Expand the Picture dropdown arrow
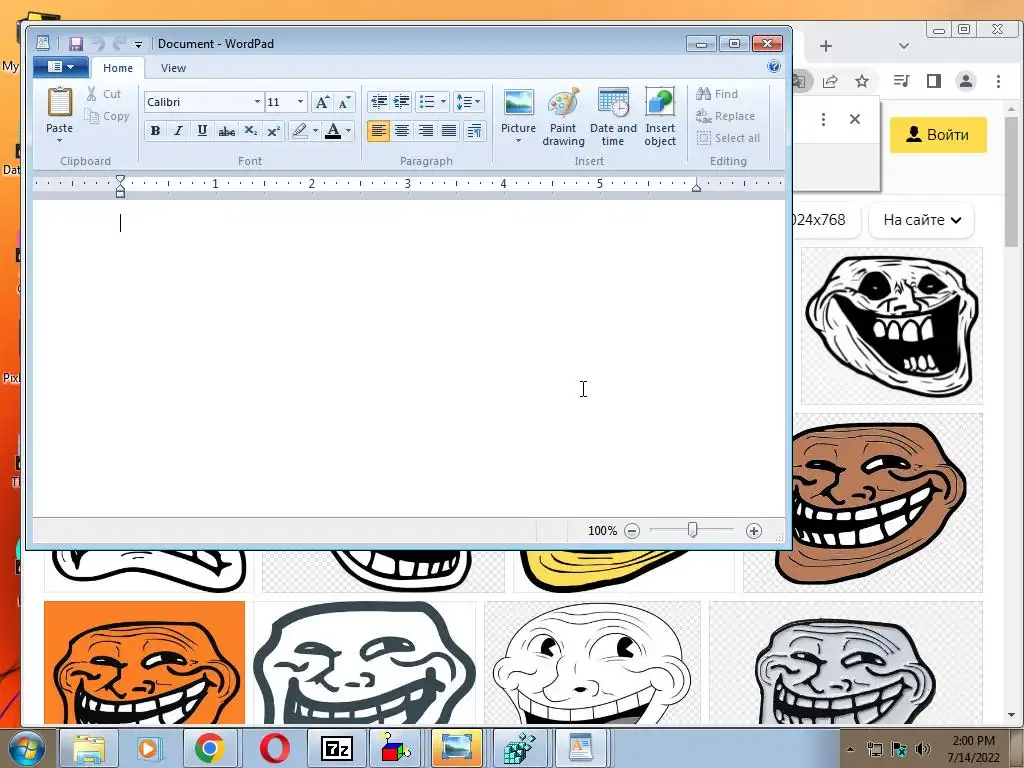This screenshot has height=768, width=1024. (x=519, y=140)
